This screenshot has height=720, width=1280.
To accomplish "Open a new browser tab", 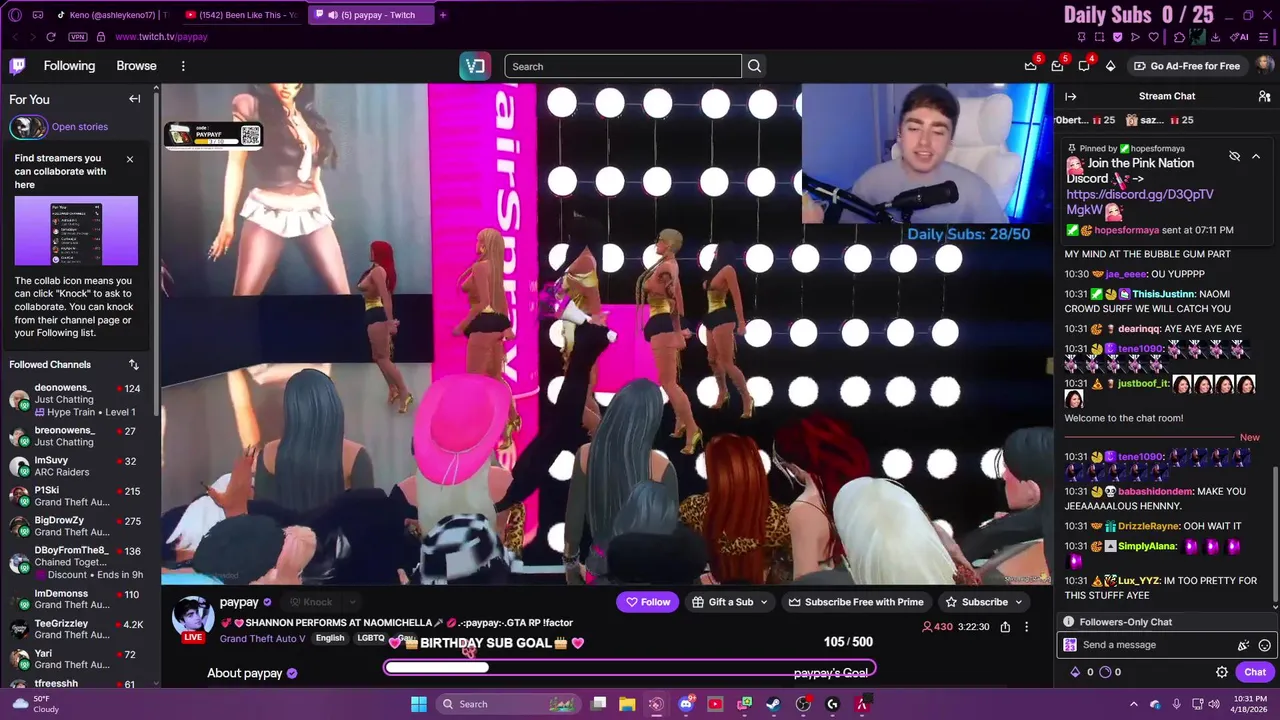I will (443, 15).
